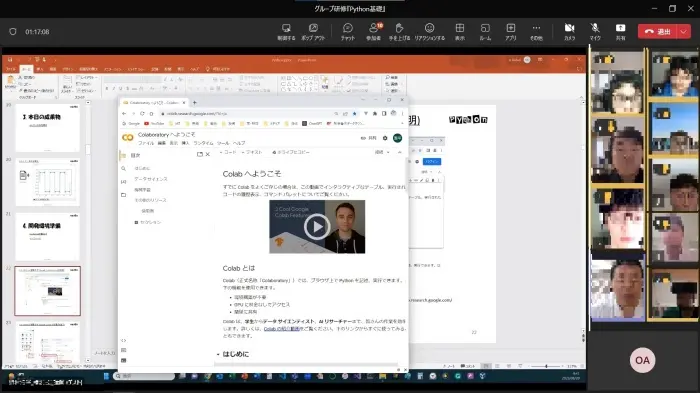The width and height of the screenshot is (700, 393).
Task: Open the Teams Apps (アプリ) panel
Action: [x=511, y=32]
